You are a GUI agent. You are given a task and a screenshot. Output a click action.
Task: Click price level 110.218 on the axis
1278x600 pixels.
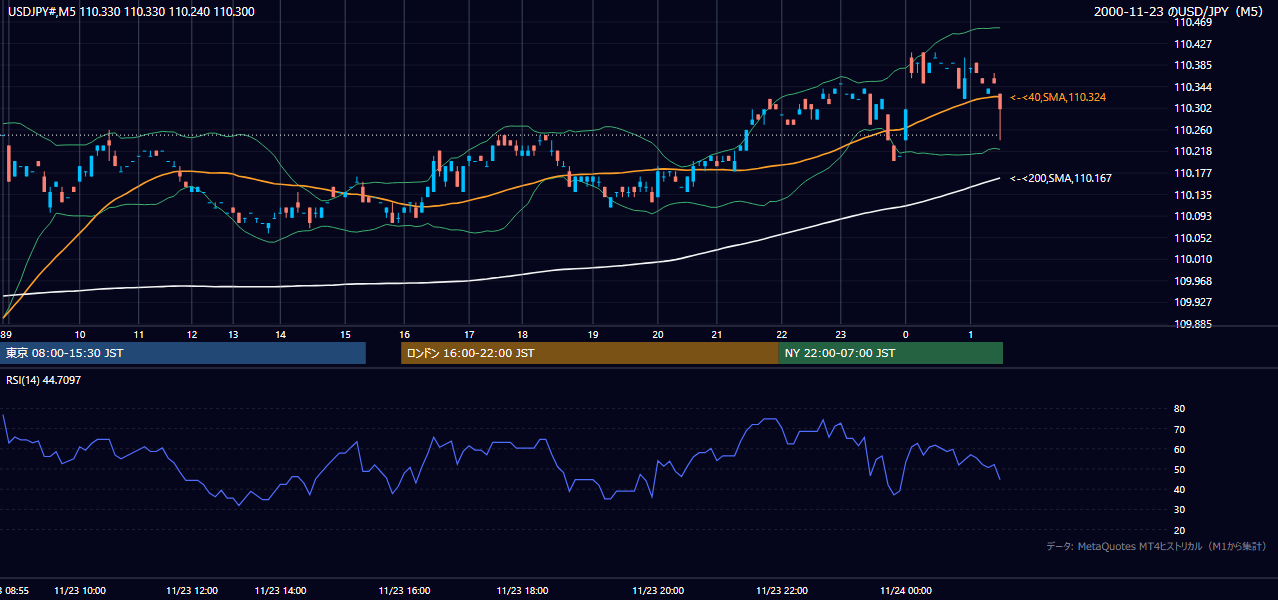point(1193,151)
